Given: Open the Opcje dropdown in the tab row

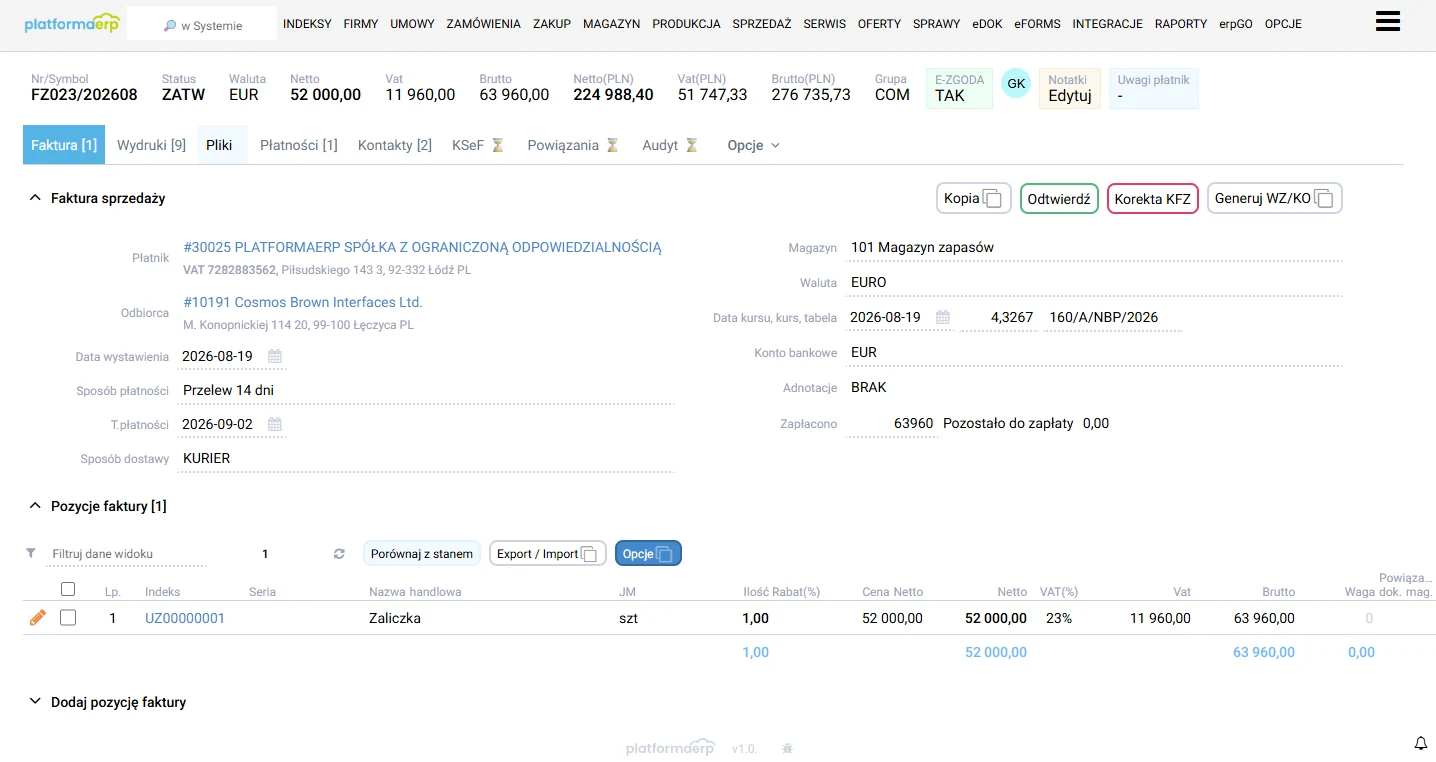Looking at the screenshot, I should 753,145.
